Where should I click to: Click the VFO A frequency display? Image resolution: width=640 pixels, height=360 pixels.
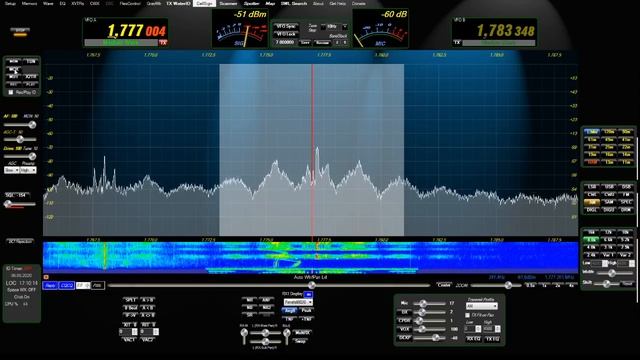point(136,31)
